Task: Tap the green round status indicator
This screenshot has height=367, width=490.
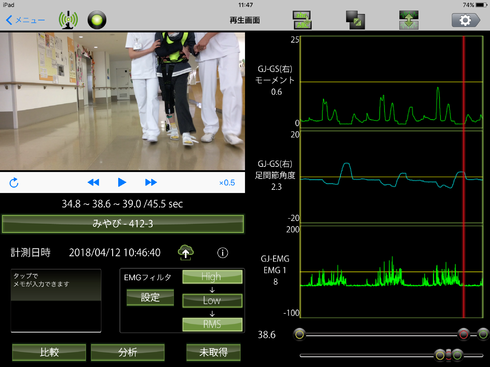Action: 97,20
